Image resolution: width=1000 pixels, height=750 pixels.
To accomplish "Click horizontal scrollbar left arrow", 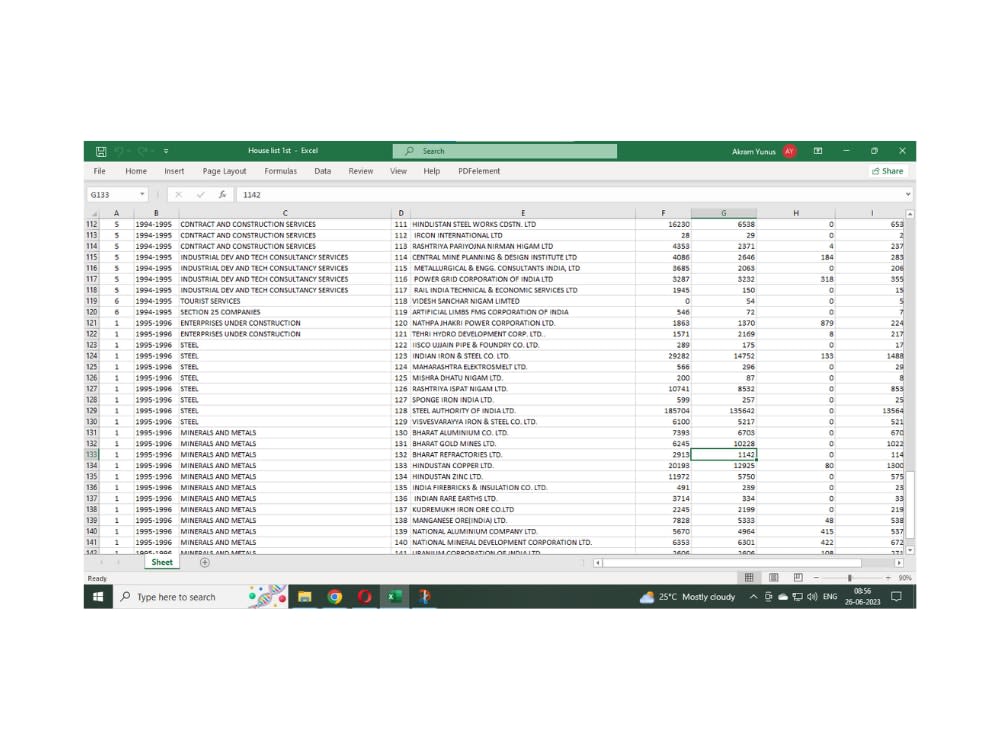I will pos(598,563).
